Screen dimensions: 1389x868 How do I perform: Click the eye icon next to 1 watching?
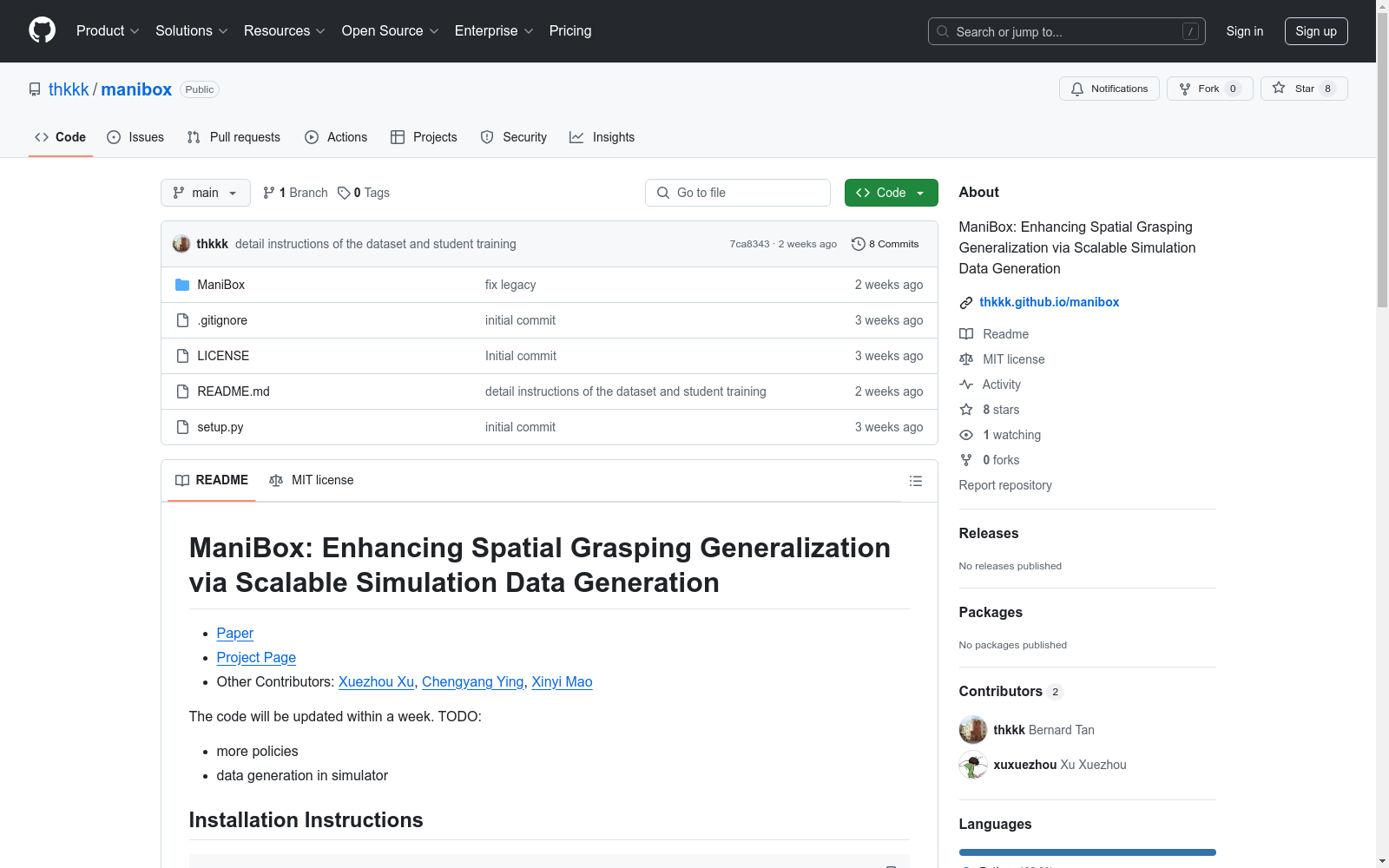pyautogui.click(x=966, y=435)
